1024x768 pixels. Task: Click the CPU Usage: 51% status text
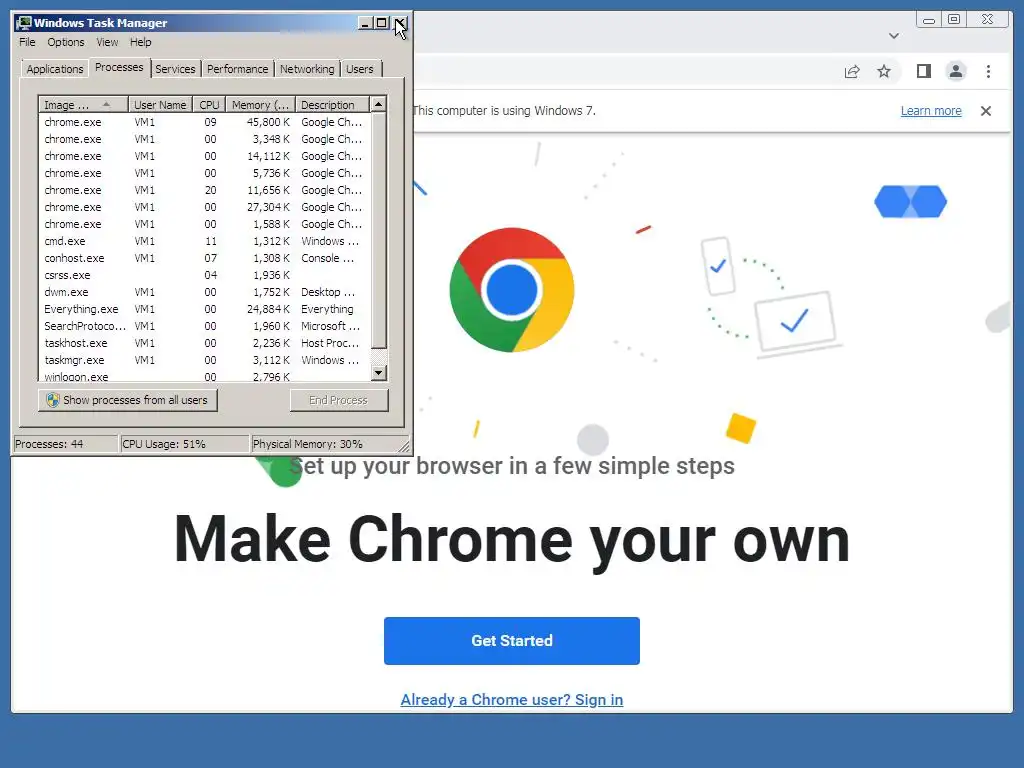pyautogui.click(x=164, y=444)
